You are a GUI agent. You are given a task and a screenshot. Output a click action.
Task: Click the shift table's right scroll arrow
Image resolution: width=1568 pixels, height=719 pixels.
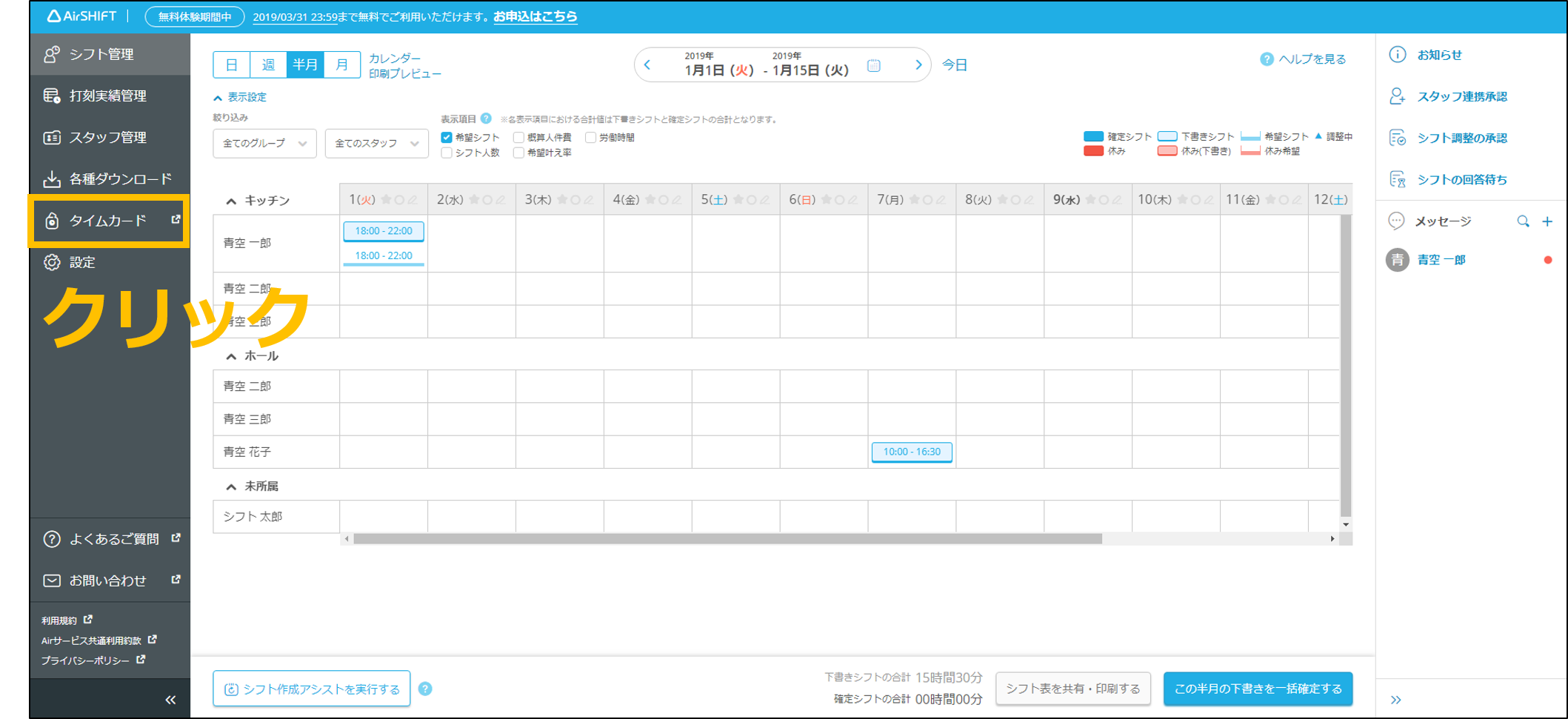[1332, 539]
